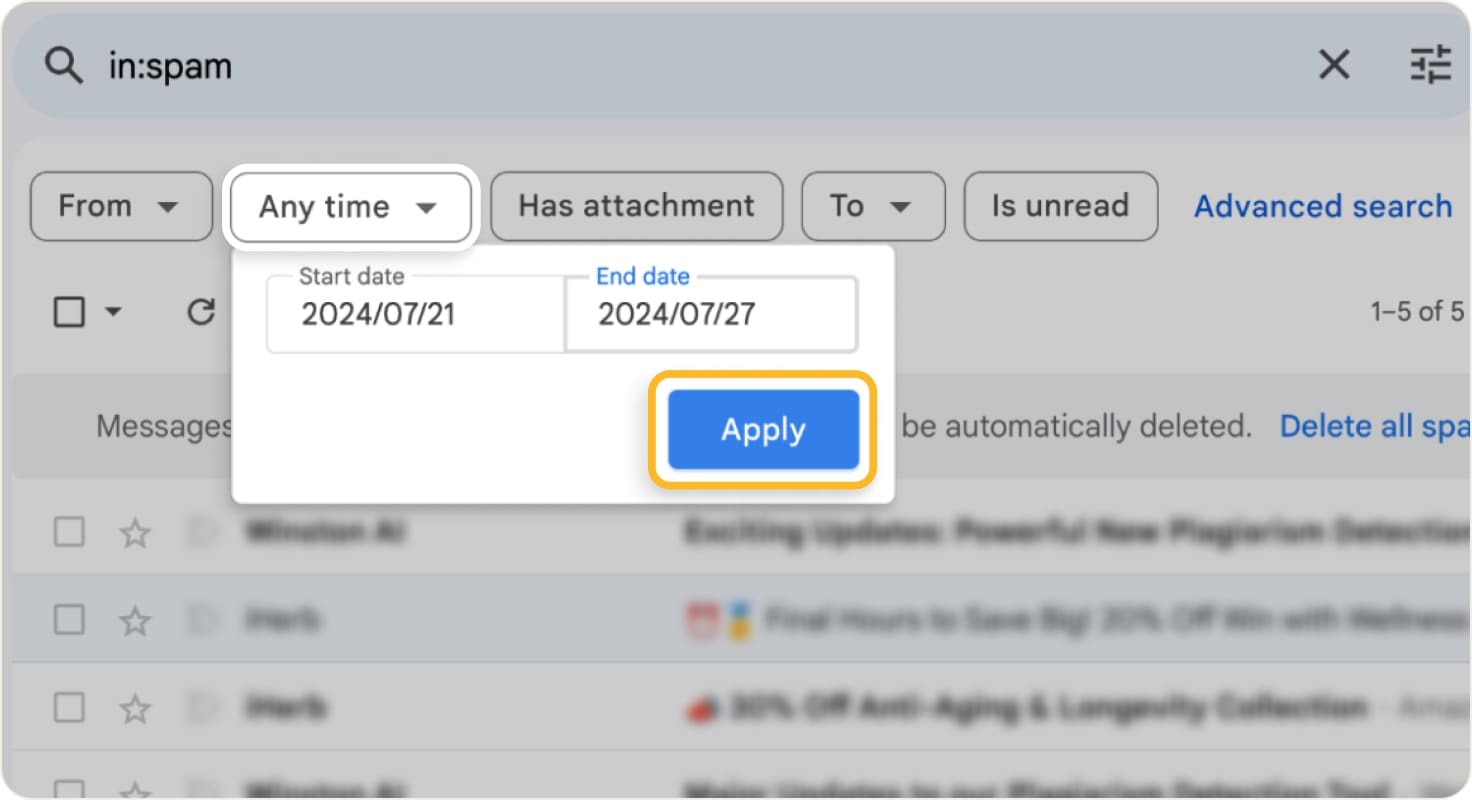1472x800 pixels.
Task: Refresh the spam message list
Action: [200, 312]
